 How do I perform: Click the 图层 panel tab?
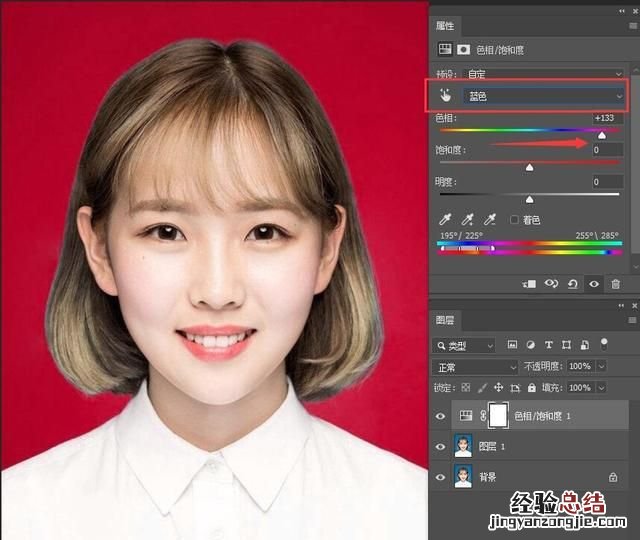445,320
